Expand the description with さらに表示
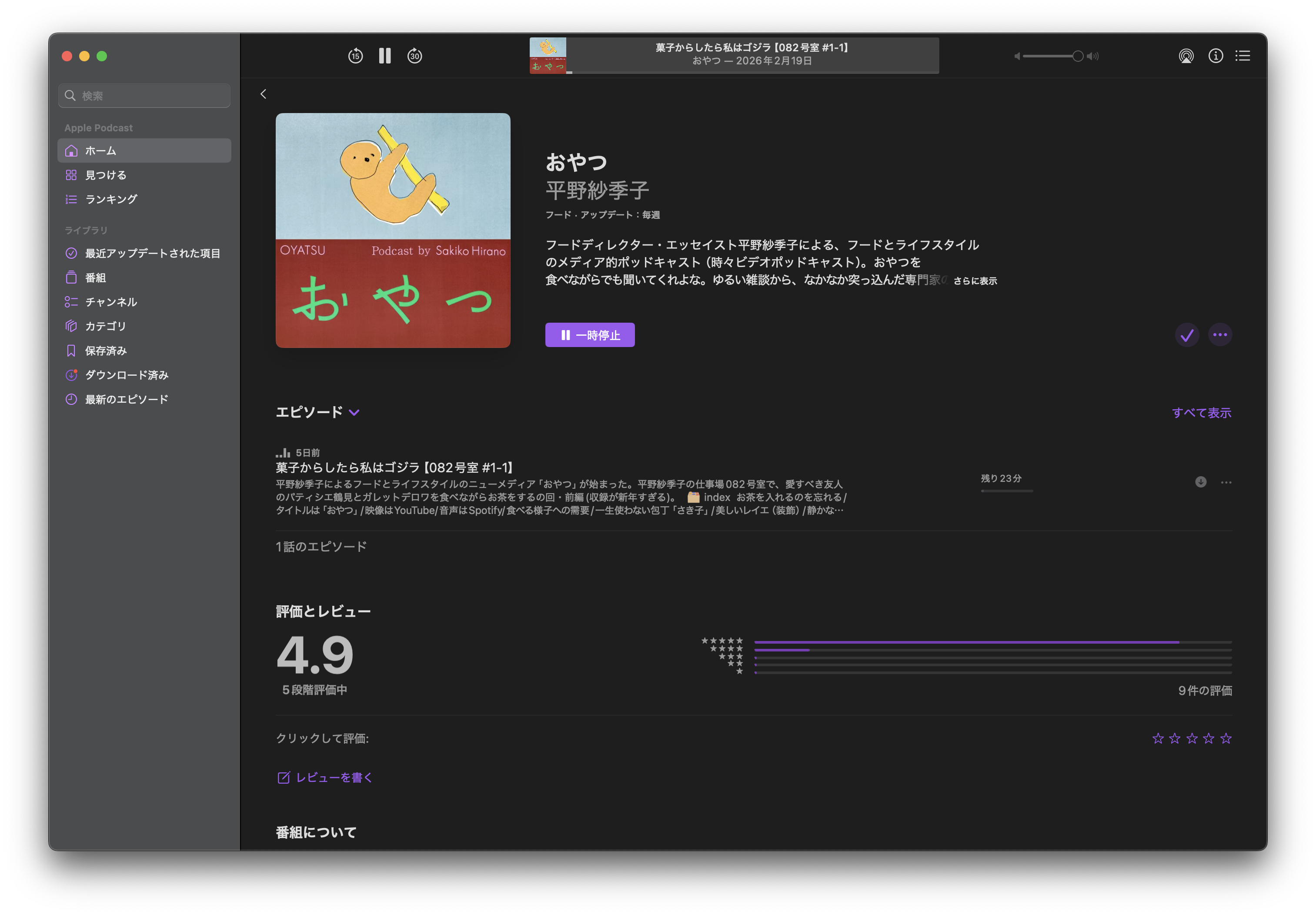 (975, 281)
